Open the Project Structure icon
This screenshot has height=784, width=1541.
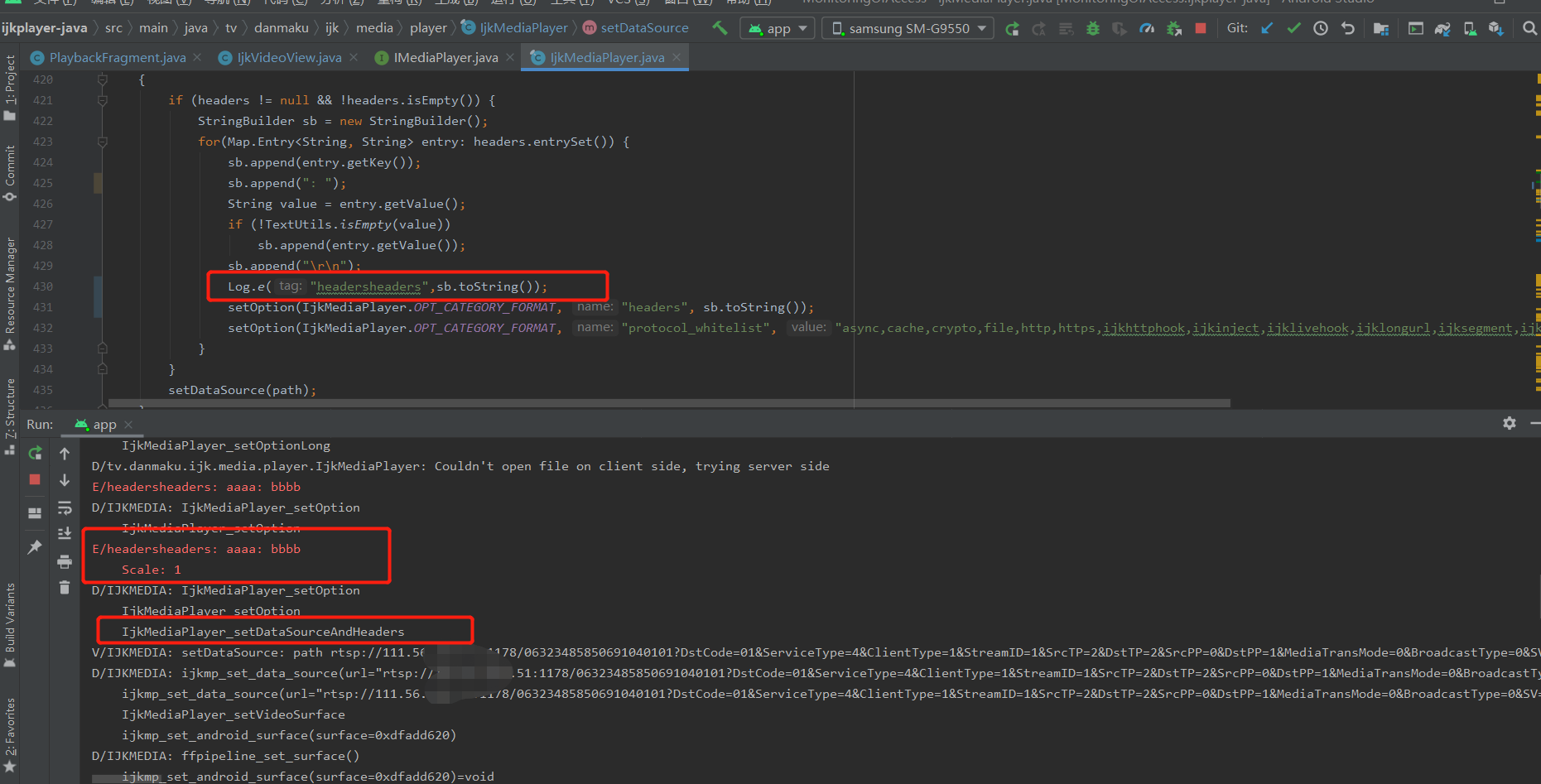1381,29
